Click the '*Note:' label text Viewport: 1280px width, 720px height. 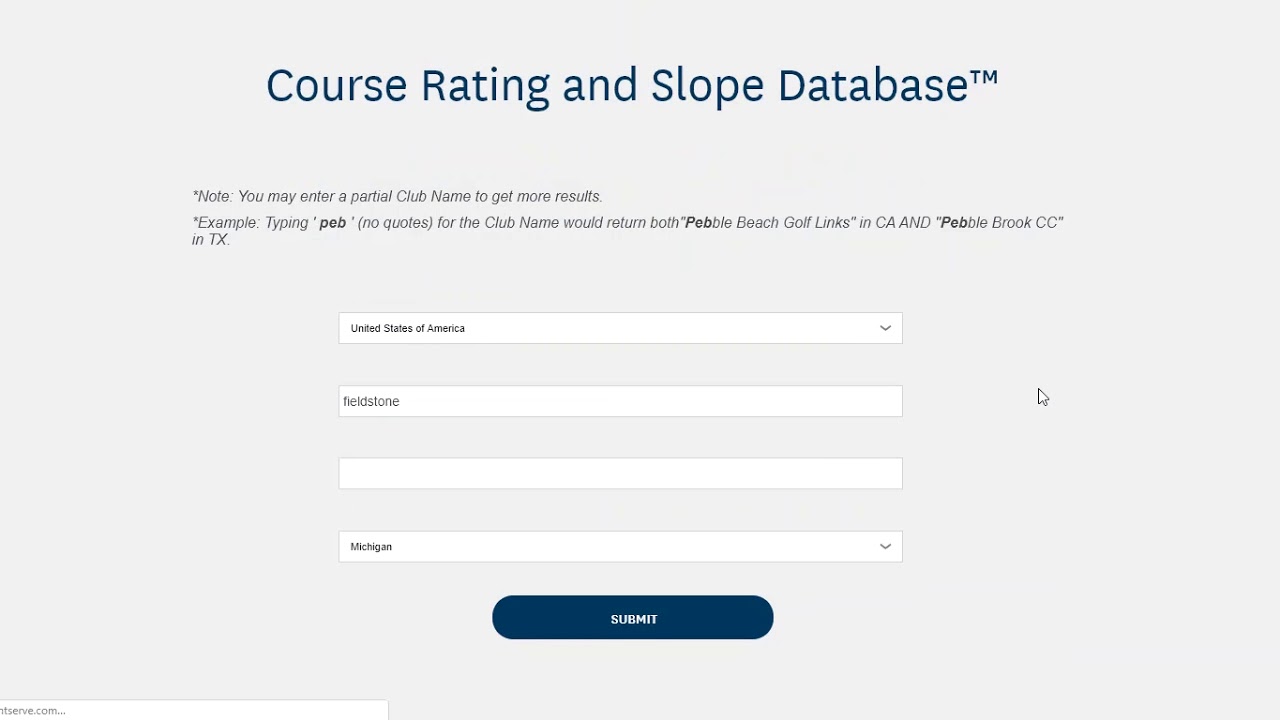point(213,196)
